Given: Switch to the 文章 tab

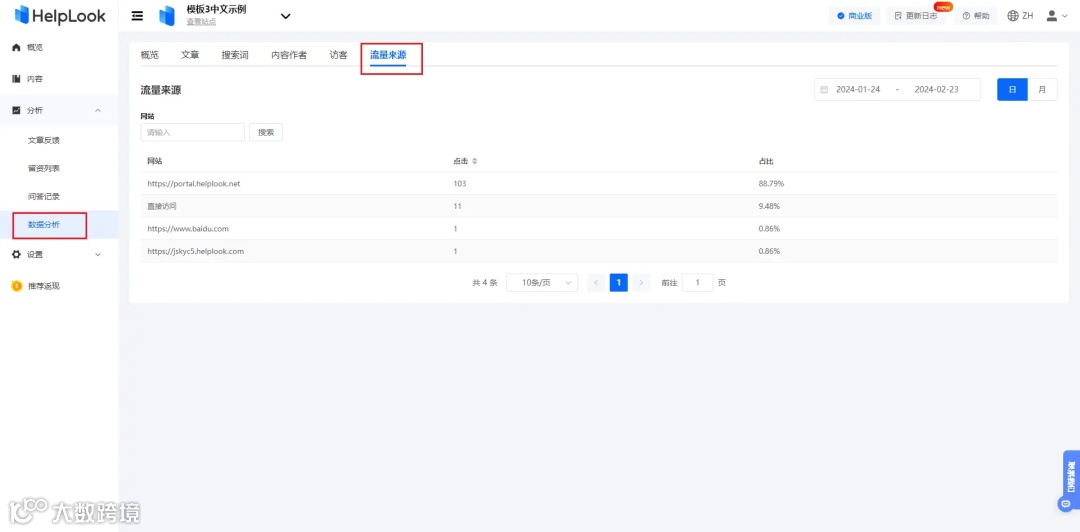Looking at the screenshot, I should tap(190, 55).
